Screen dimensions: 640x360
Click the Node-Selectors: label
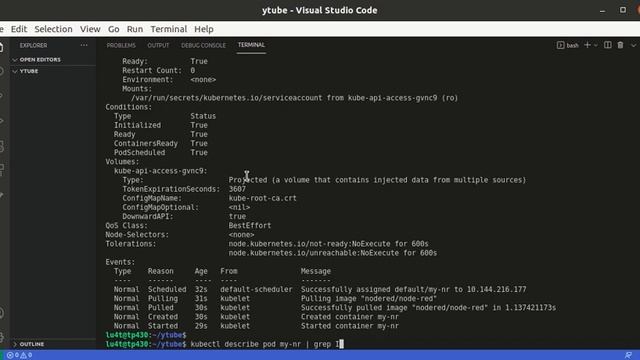click(137, 235)
